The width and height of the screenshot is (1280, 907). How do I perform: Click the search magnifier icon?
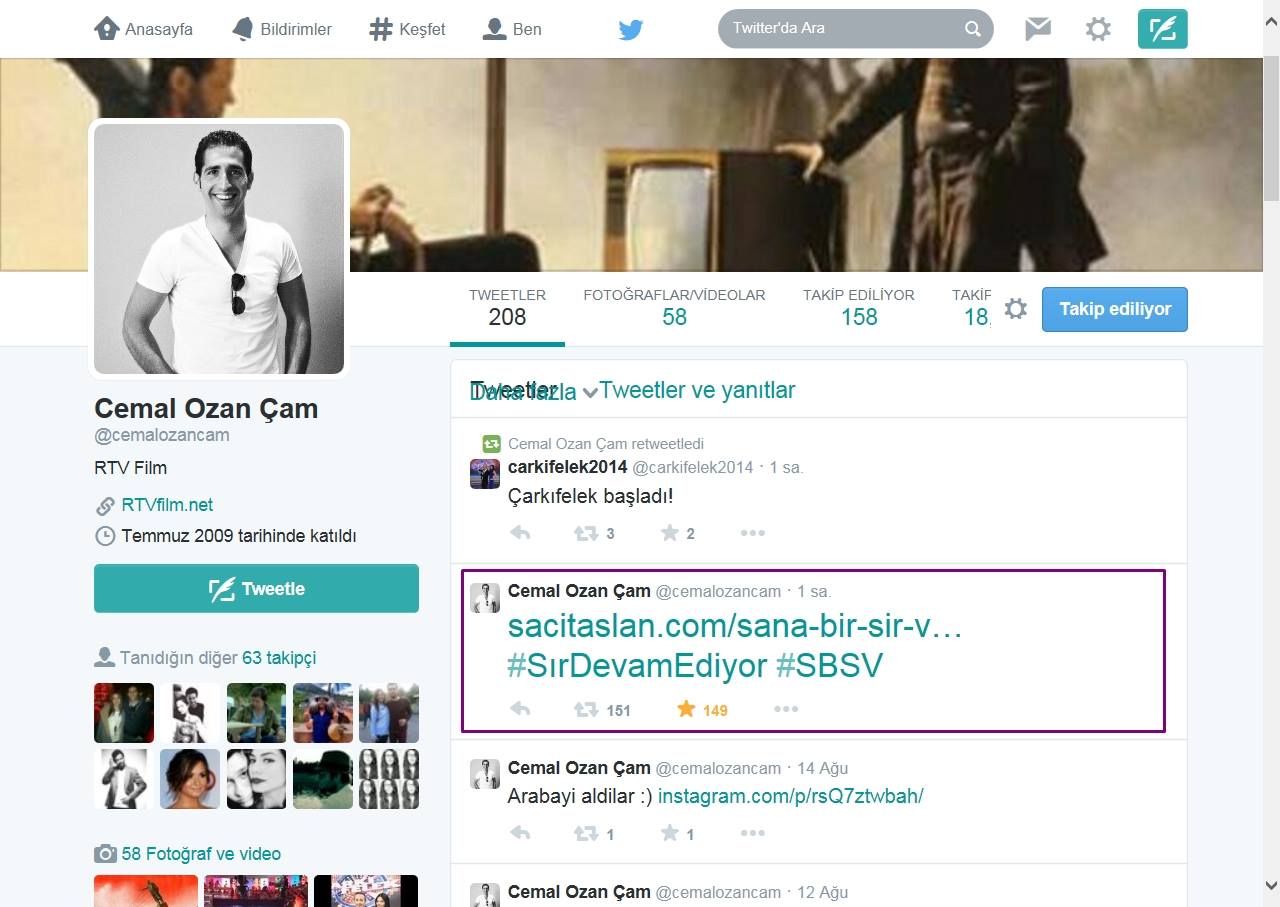point(973,29)
